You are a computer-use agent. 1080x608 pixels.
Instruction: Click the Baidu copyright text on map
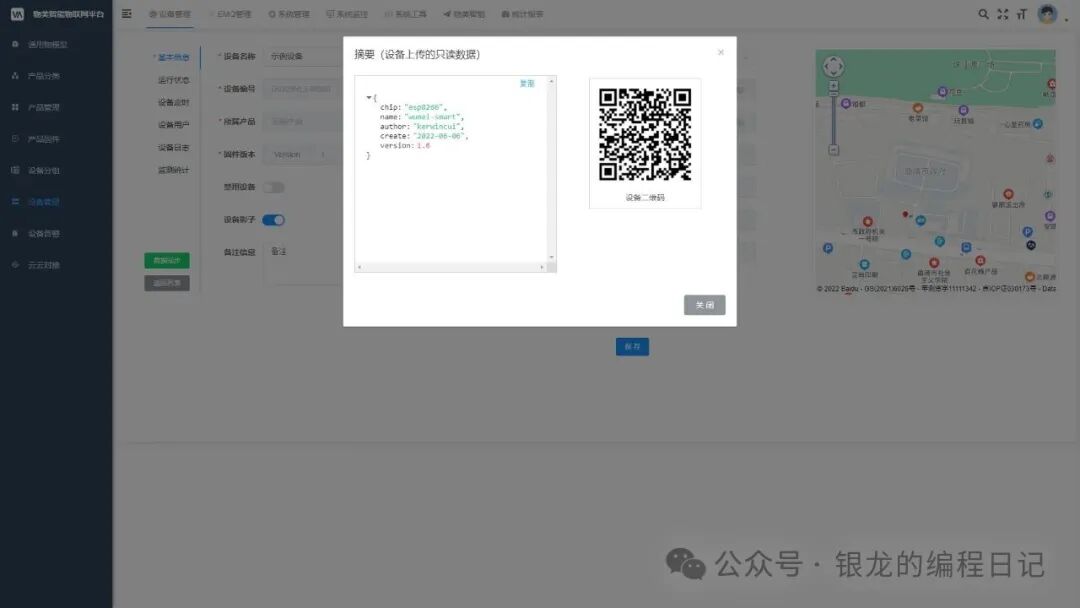[936, 289]
